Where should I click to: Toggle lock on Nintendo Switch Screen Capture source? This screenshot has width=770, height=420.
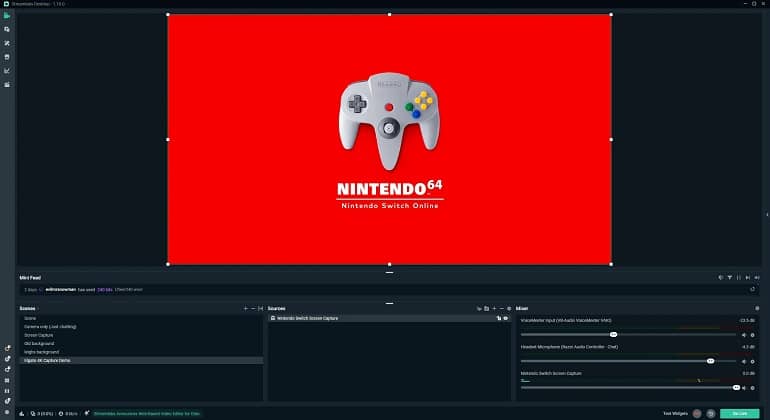[x=499, y=318]
